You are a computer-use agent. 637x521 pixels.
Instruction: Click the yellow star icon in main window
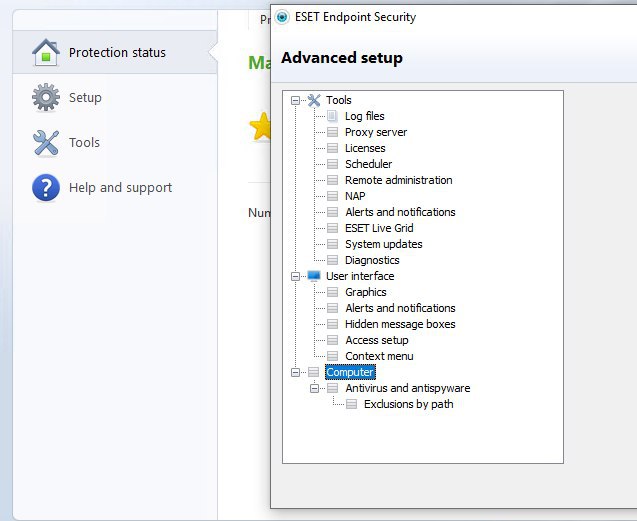coord(260,126)
